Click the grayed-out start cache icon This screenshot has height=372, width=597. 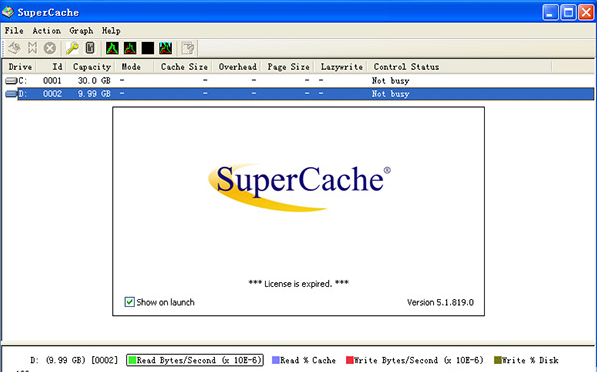14,48
